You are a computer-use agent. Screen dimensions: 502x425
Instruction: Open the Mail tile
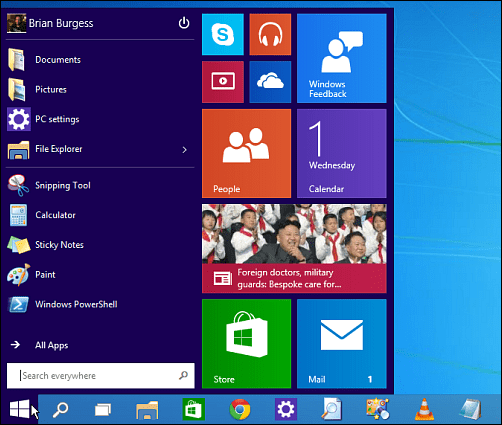coord(342,344)
